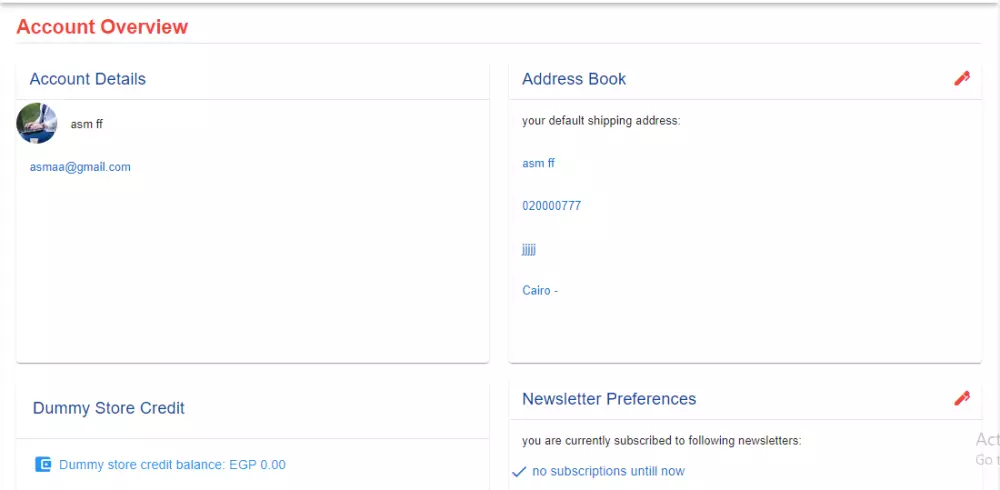Click the currently subscribed newsletters label
The width and height of the screenshot is (1000, 490).
pos(661,440)
